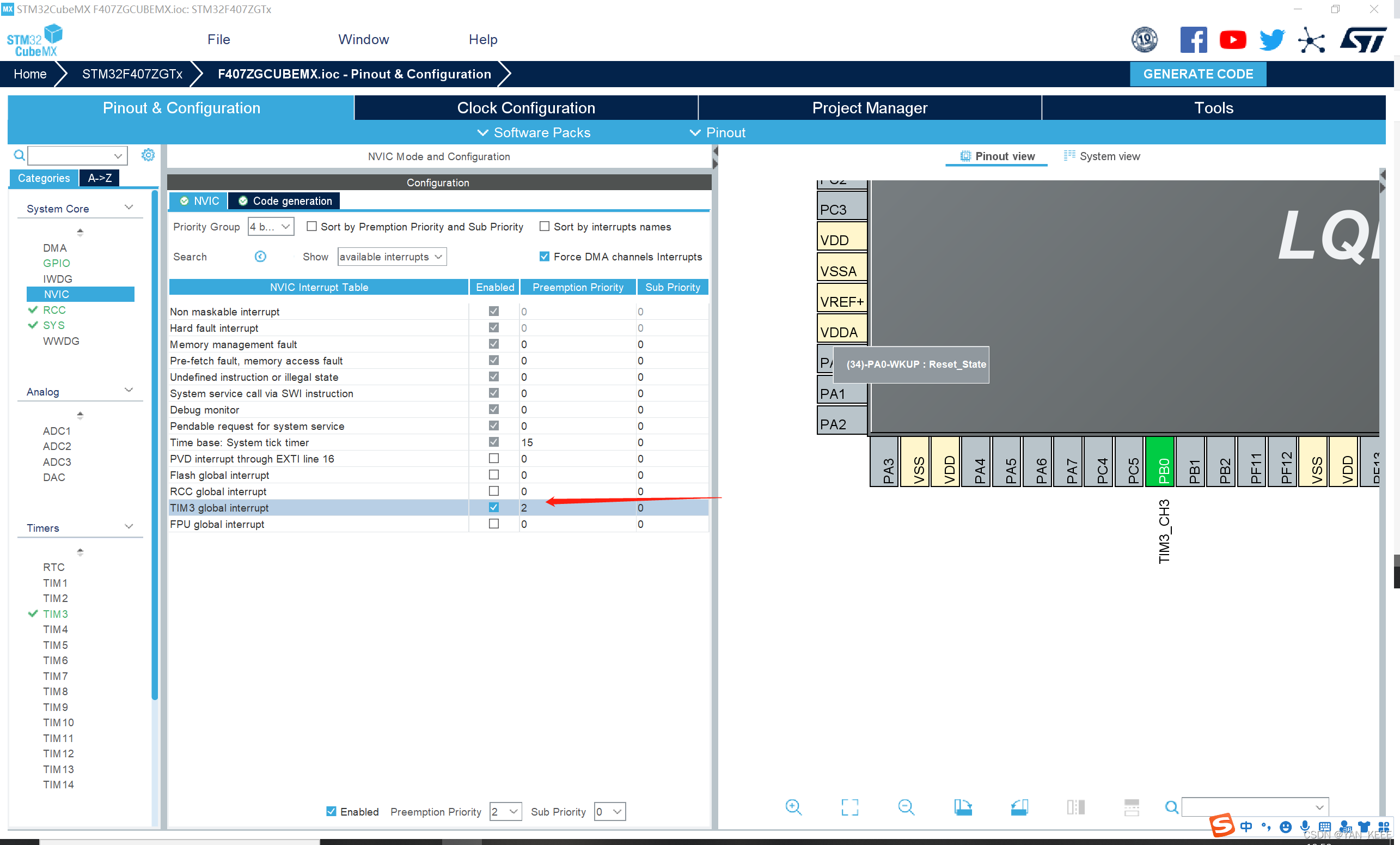Select the green PB0 pin
Screen dimensions: 1400x845
pos(1160,461)
